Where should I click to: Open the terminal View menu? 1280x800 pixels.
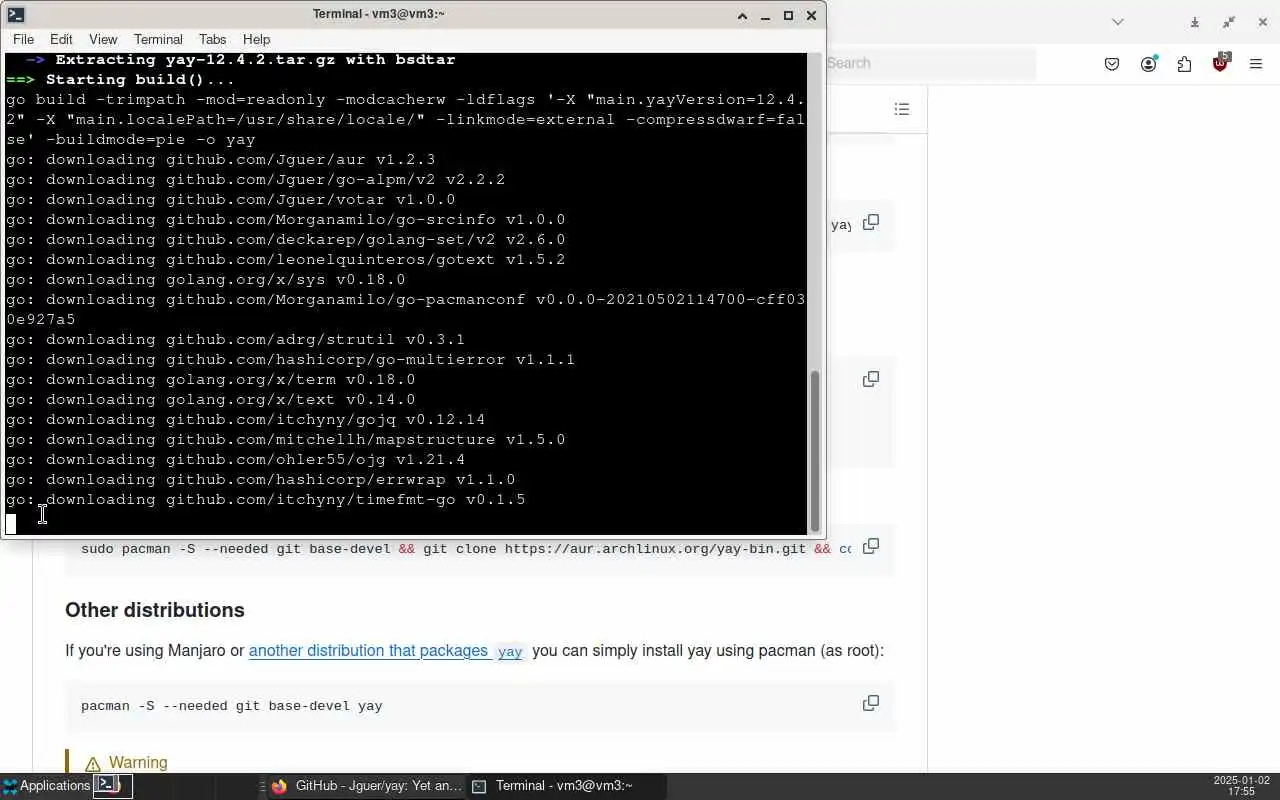pyautogui.click(x=103, y=39)
